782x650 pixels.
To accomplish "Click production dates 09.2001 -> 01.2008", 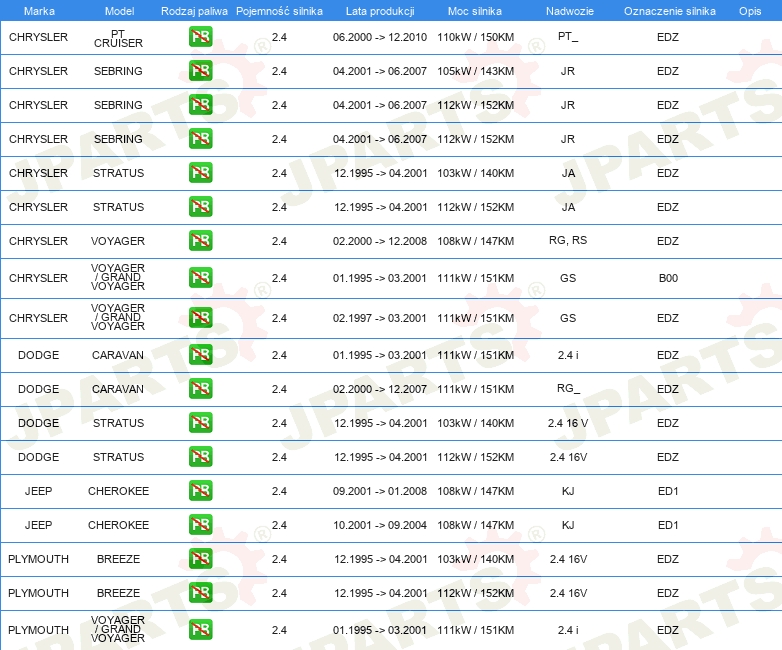I will click(380, 490).
